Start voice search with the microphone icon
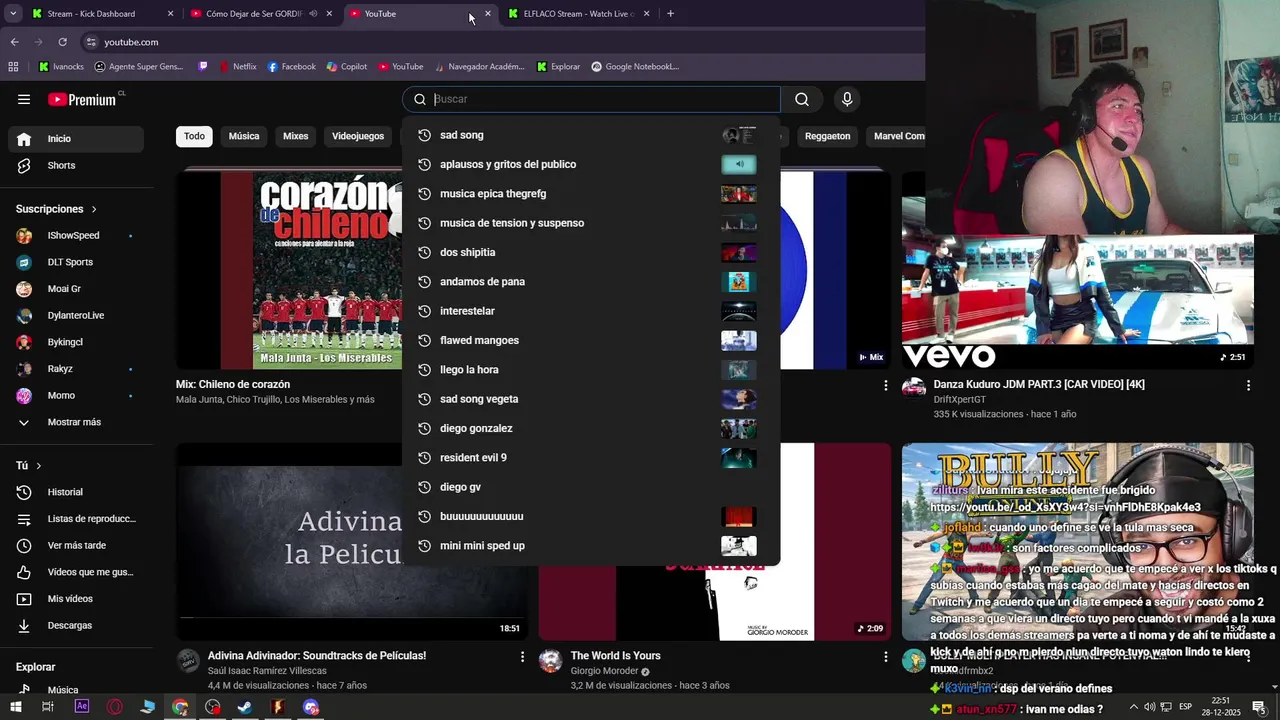Image resolution: width=1280 pixels, height=720 pixels. (x=847, y=99)
